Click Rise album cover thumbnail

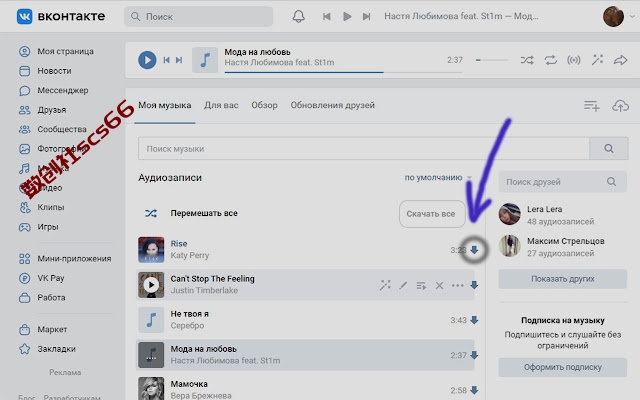151,250
